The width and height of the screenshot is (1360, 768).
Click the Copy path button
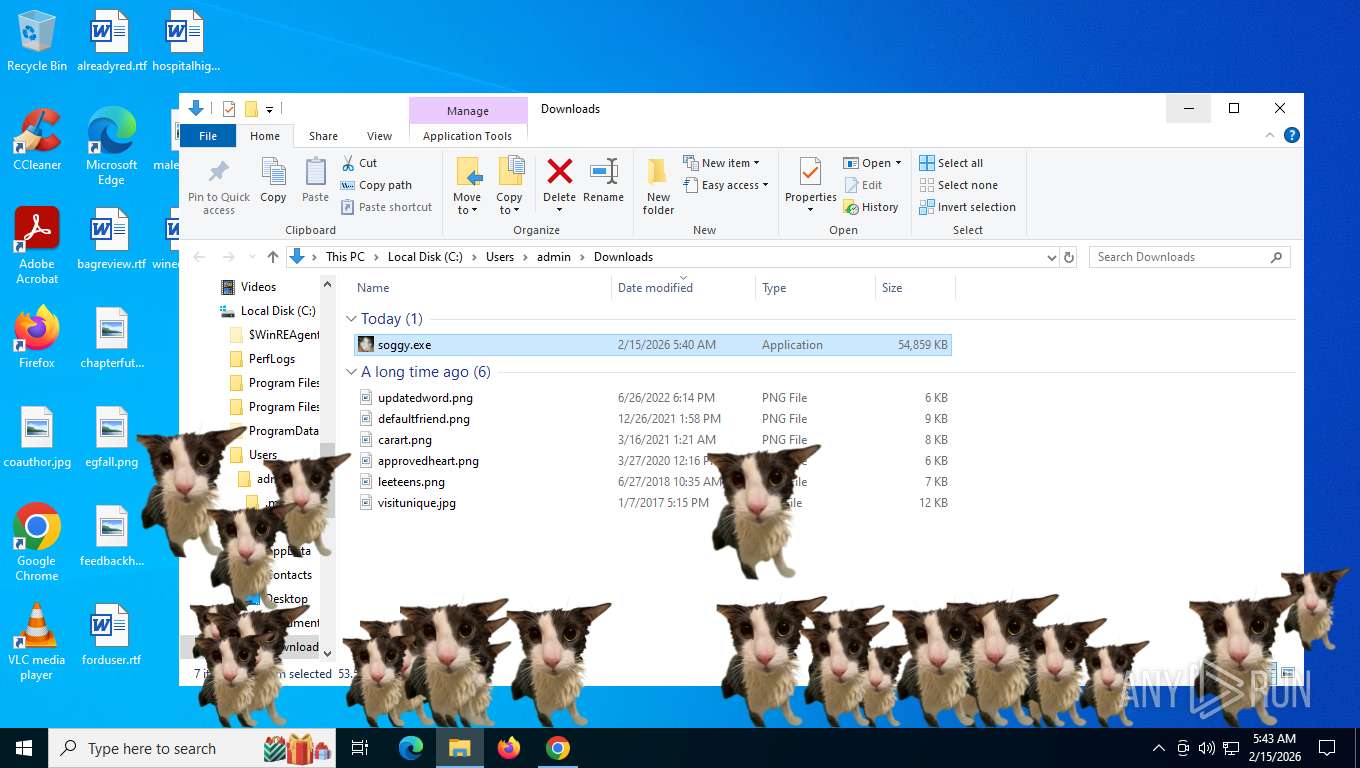pos(376,185)
